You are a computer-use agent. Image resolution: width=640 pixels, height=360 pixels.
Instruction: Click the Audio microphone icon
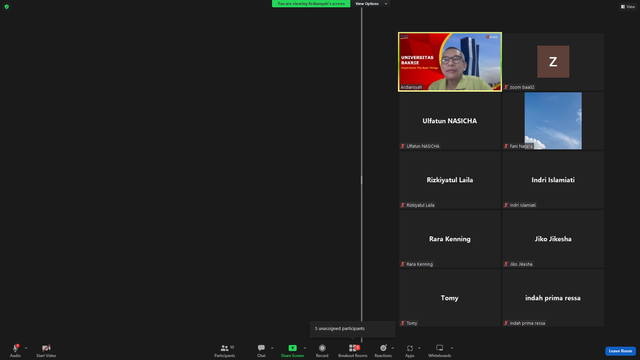click(16, 348)
